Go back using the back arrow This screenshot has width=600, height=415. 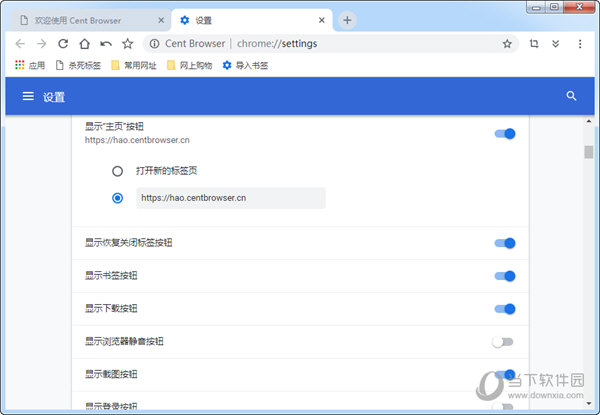pyautogui.click(x=20, y=44)
